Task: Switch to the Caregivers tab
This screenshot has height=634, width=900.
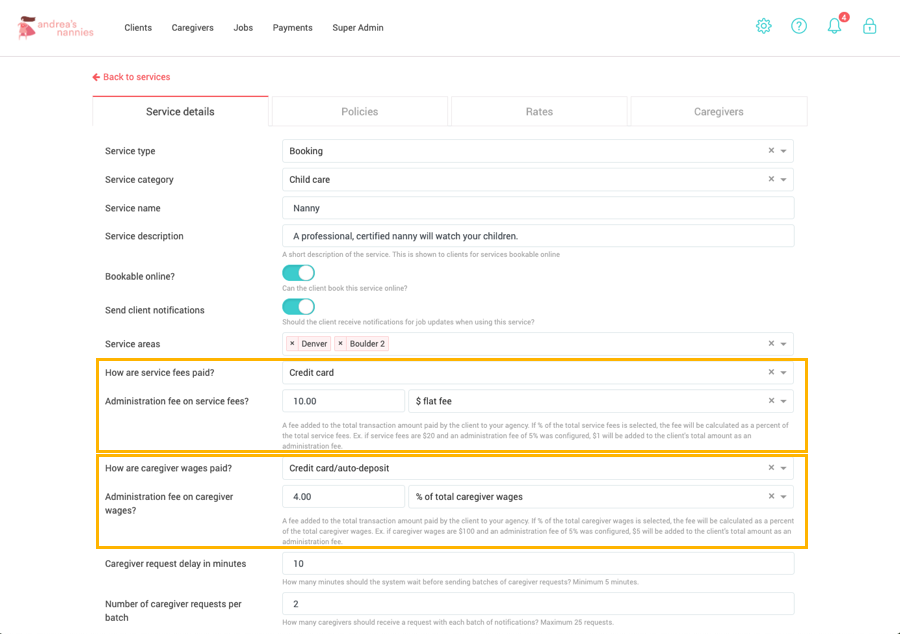Action: (x=719, y=111)
